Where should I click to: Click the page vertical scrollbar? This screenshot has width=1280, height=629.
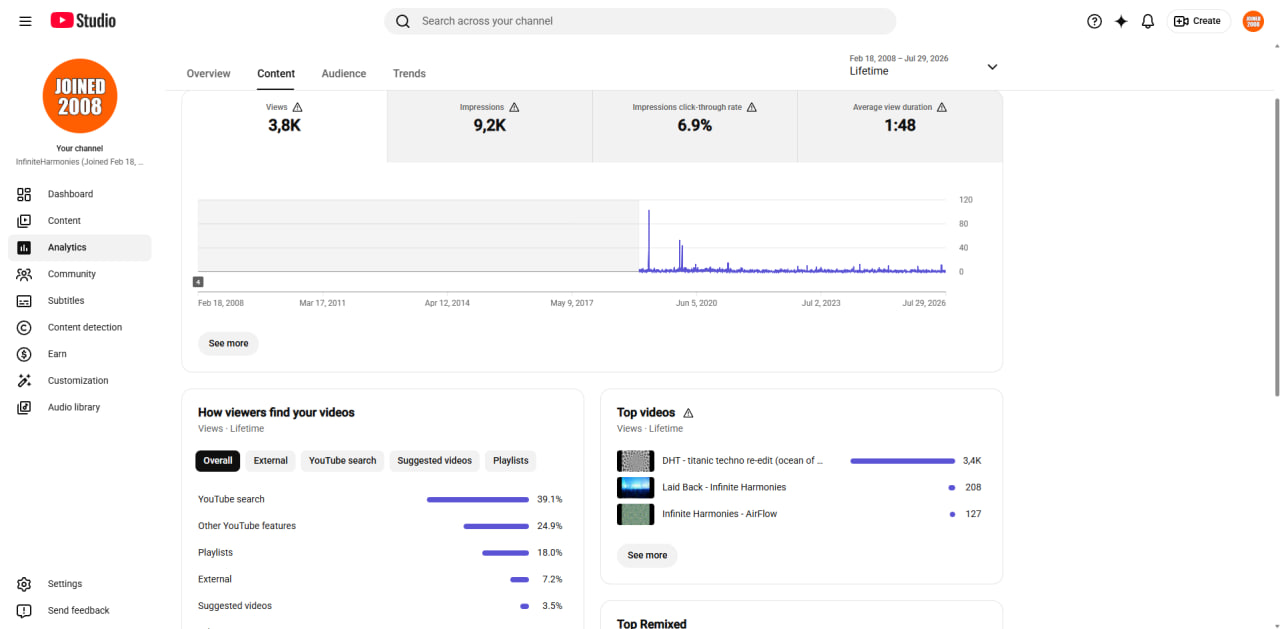1276,247
